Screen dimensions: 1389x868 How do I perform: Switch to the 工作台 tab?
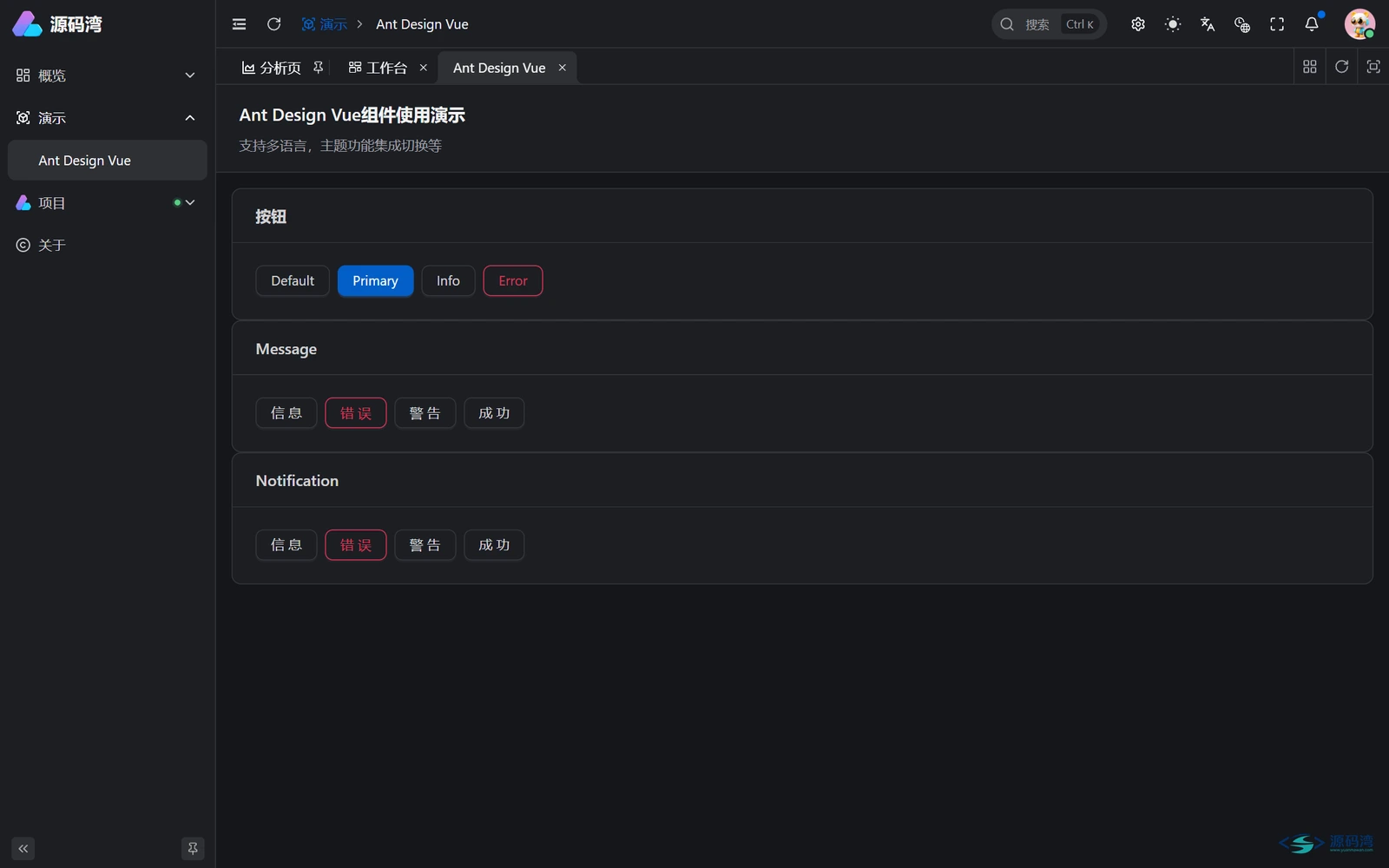click(378, 68)
